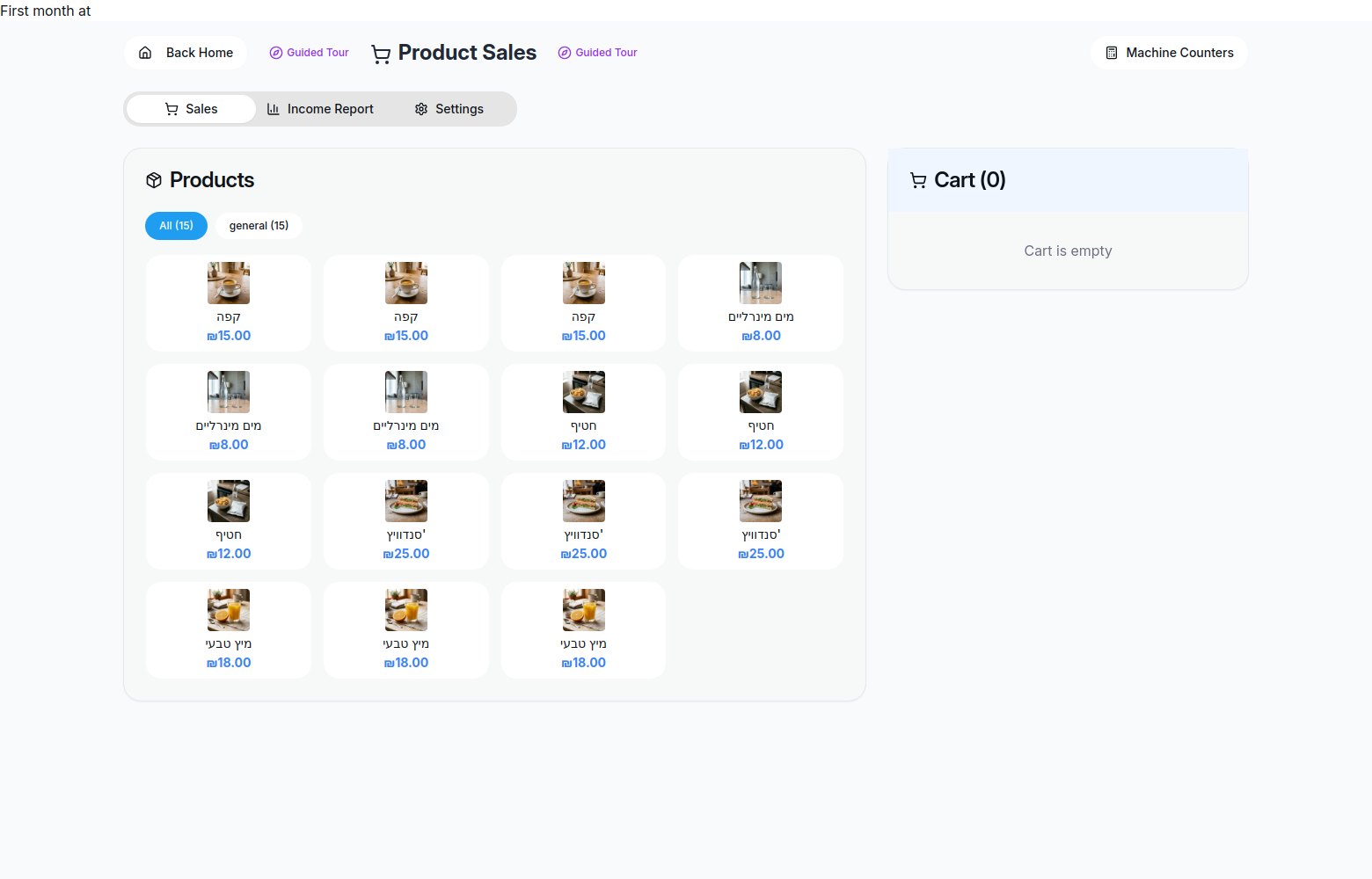Click the "First month at" text
The height and width of the screenshot is (879, 1372).
46,11
